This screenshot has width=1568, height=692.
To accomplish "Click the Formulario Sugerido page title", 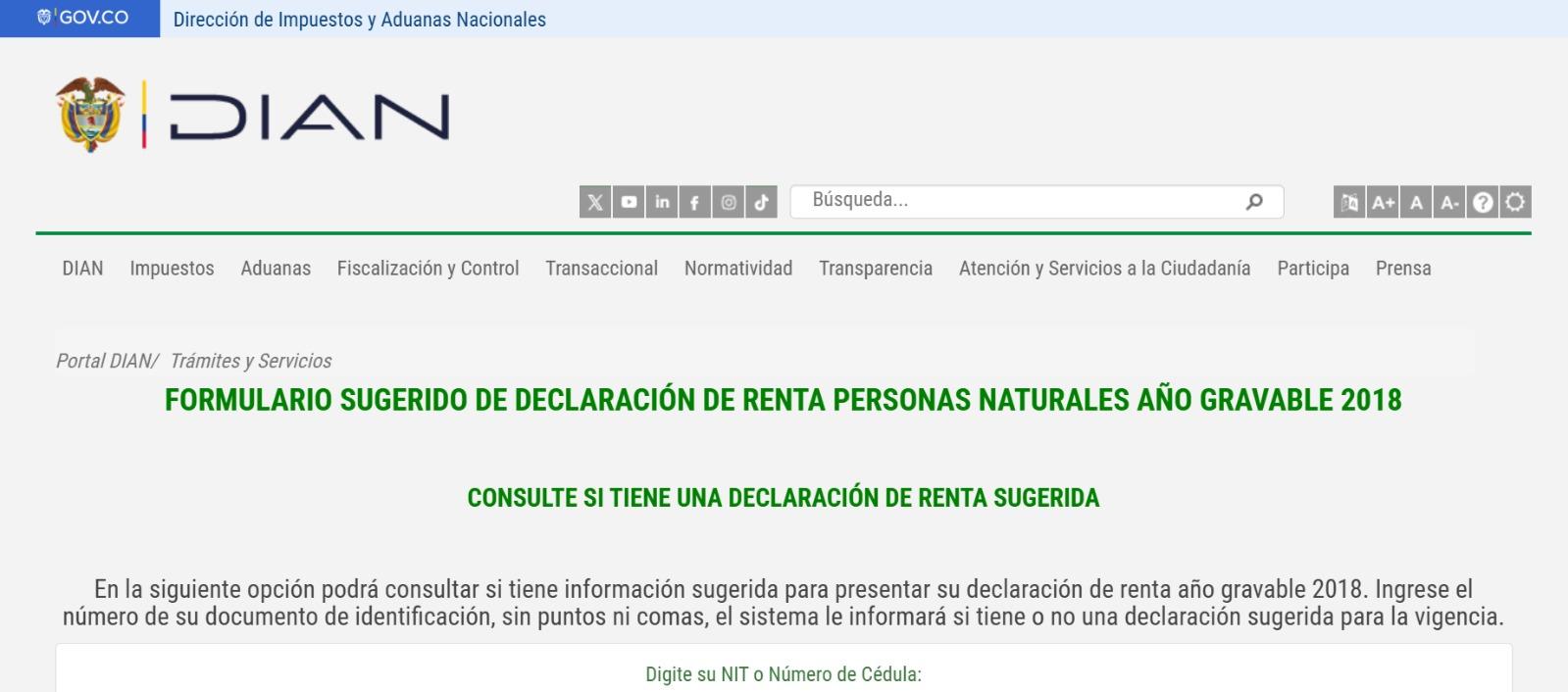I will [x=784, y=400].
